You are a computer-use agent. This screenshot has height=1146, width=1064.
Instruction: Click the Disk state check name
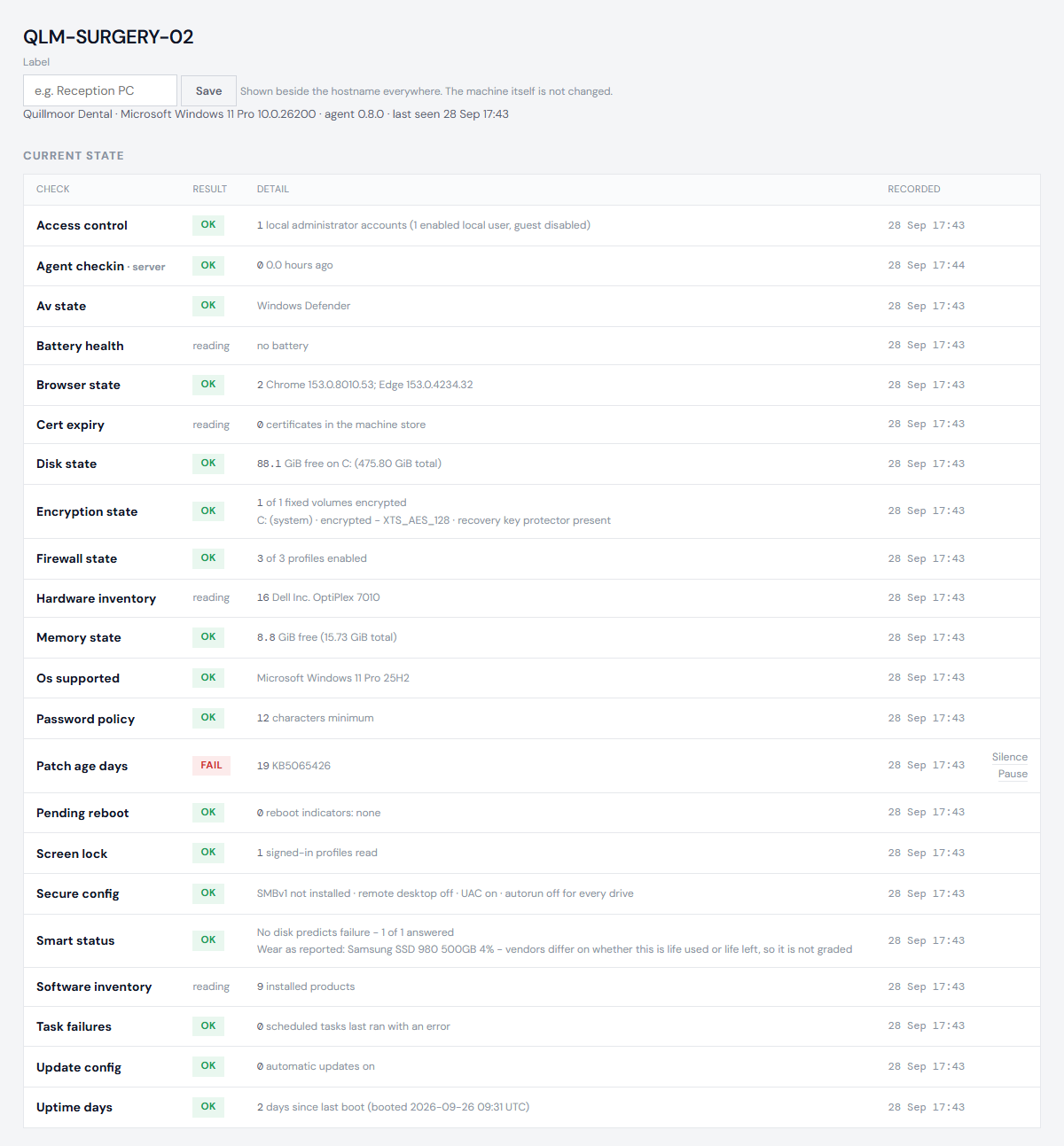pyautogui.click(x=66, y=464)
